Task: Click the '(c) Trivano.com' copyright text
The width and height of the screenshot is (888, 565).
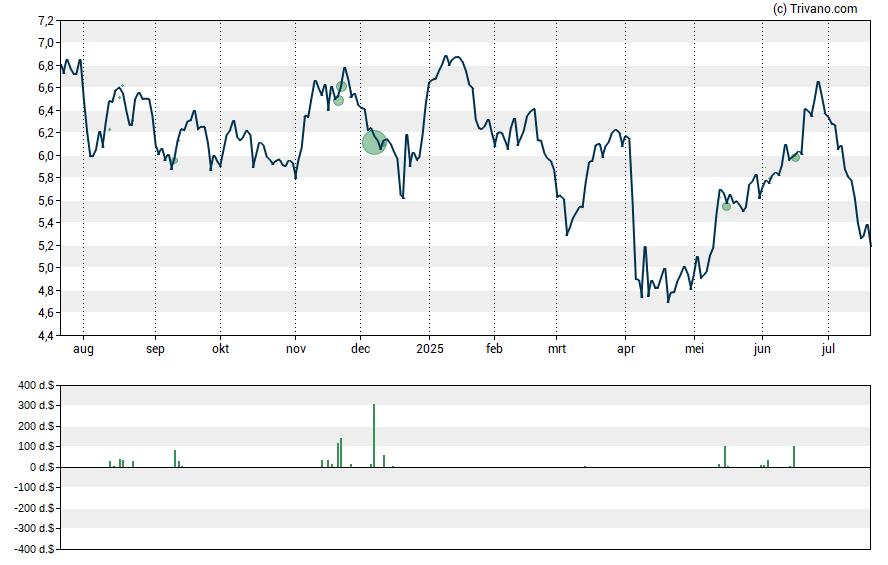Action: (815, 8)
